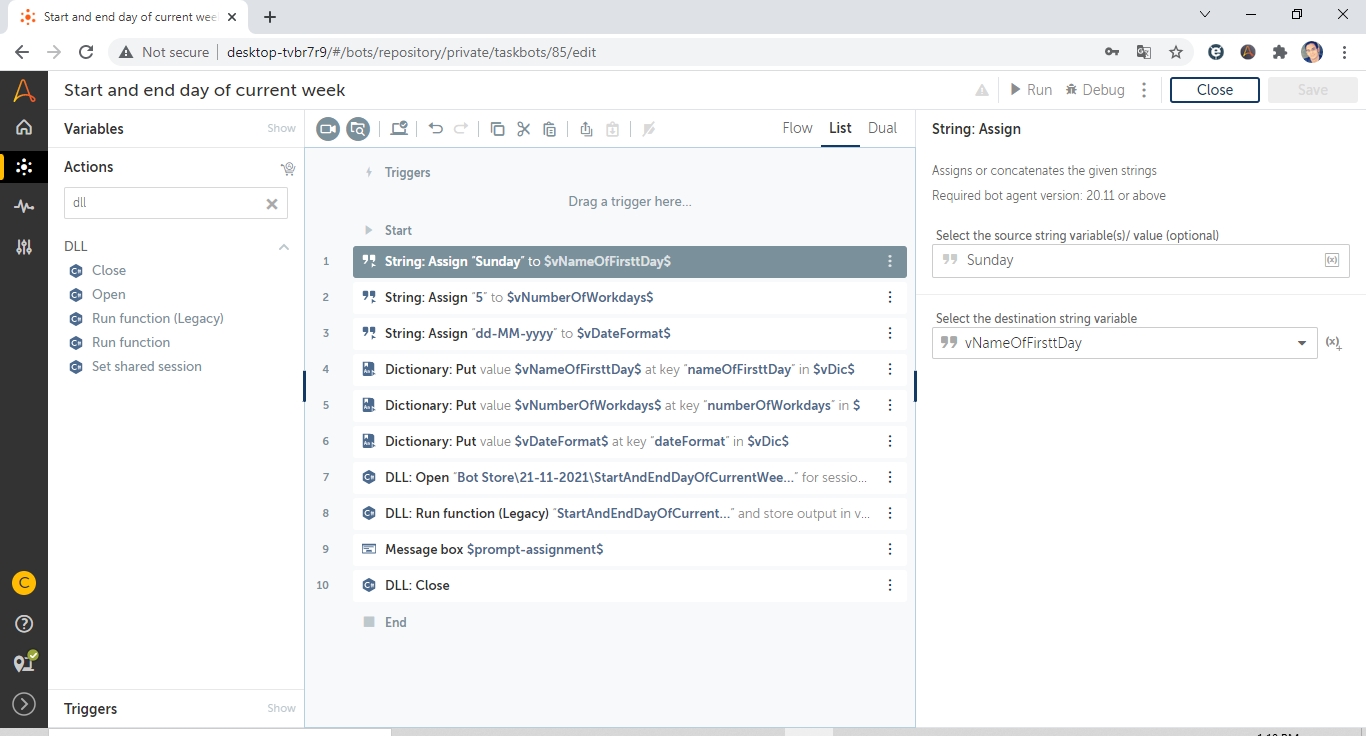Open the Find in bot search icon
The image size is (1366, 736).
click(358, 129)
